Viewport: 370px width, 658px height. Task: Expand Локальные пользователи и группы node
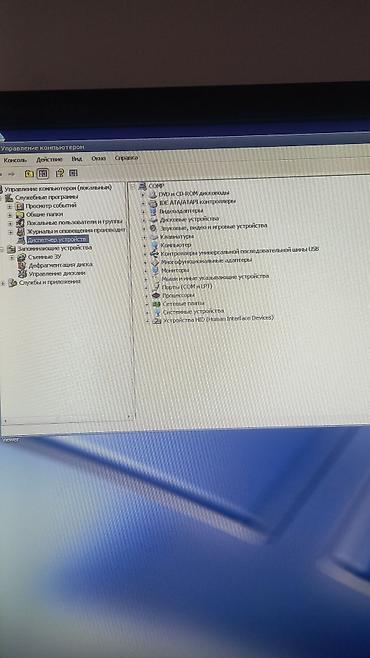10,223
